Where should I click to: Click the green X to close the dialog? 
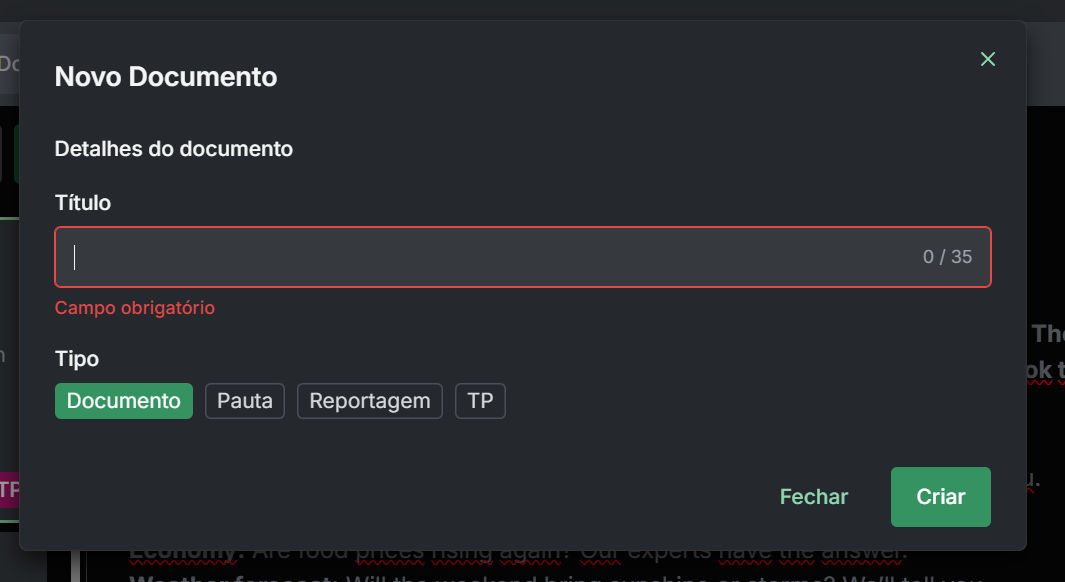point(987,59)
